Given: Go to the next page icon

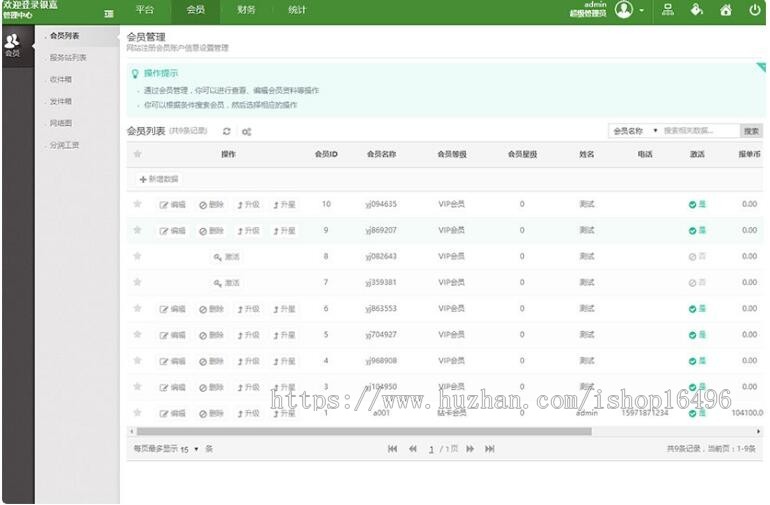Looking at the screenshot, I should click(470, 449).
